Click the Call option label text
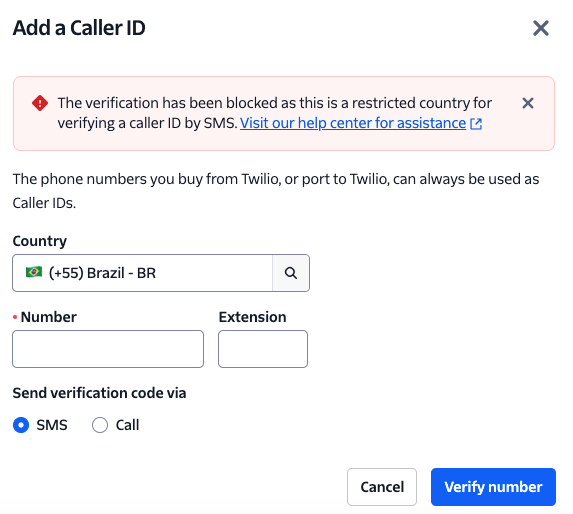The width and height of the screenshot is (573, 514). tap(128, 425)
